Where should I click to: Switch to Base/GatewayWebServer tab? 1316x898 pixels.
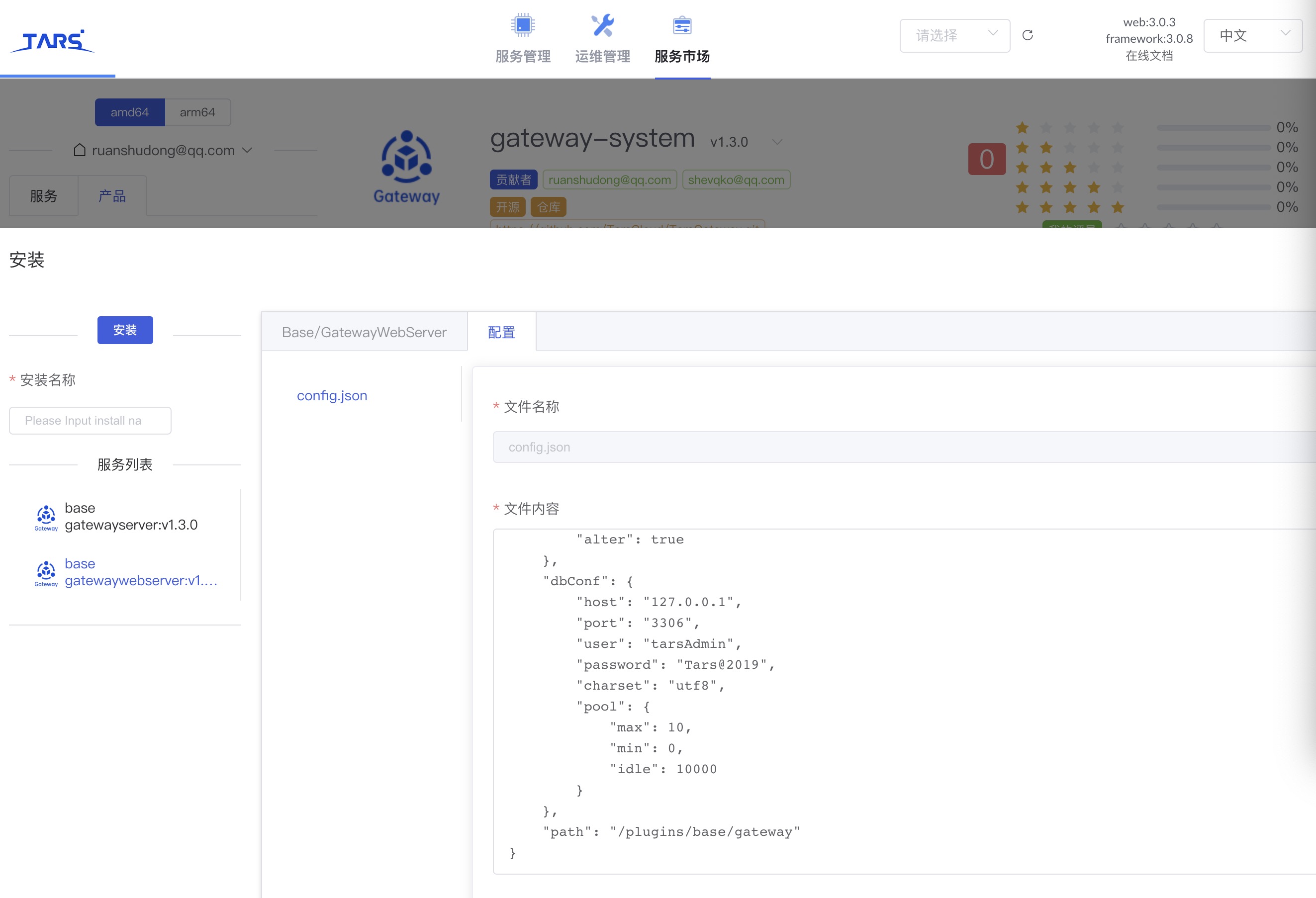pos(364,332)
